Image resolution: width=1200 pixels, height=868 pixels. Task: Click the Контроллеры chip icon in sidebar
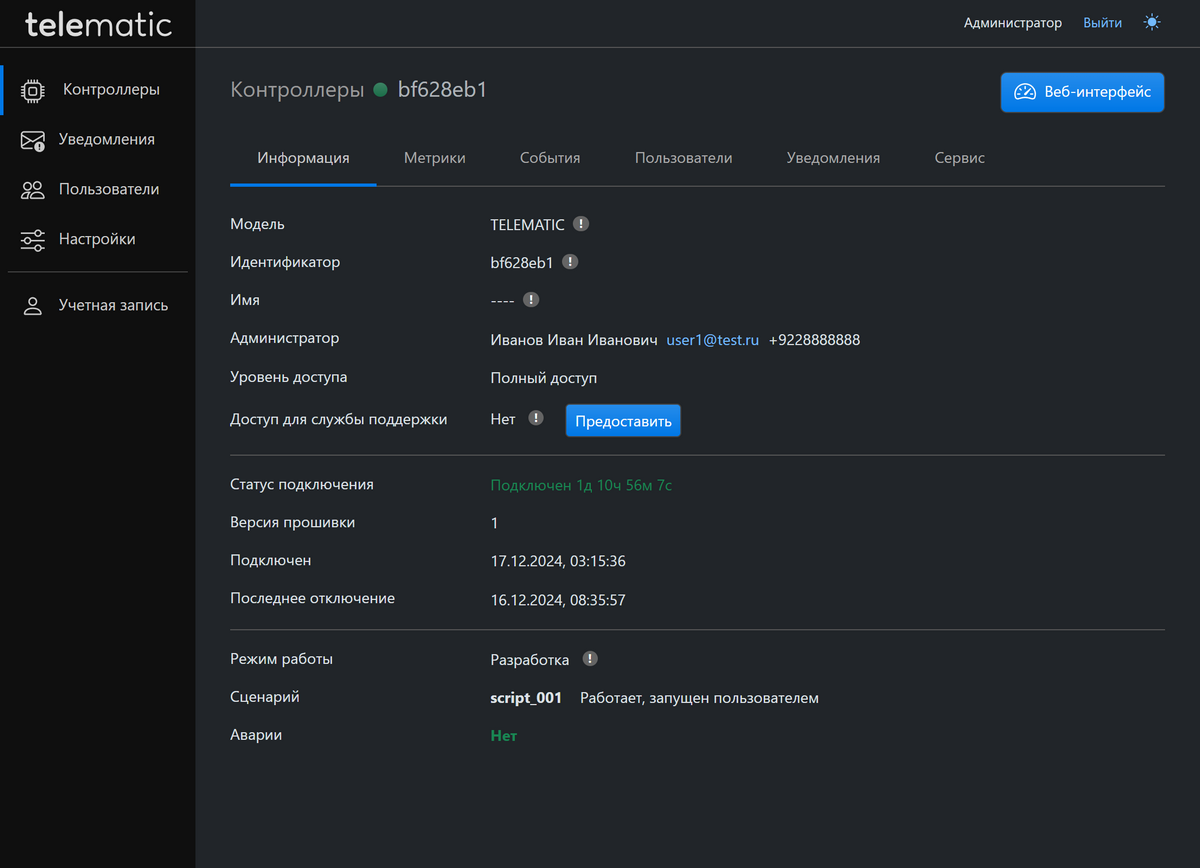33,90
